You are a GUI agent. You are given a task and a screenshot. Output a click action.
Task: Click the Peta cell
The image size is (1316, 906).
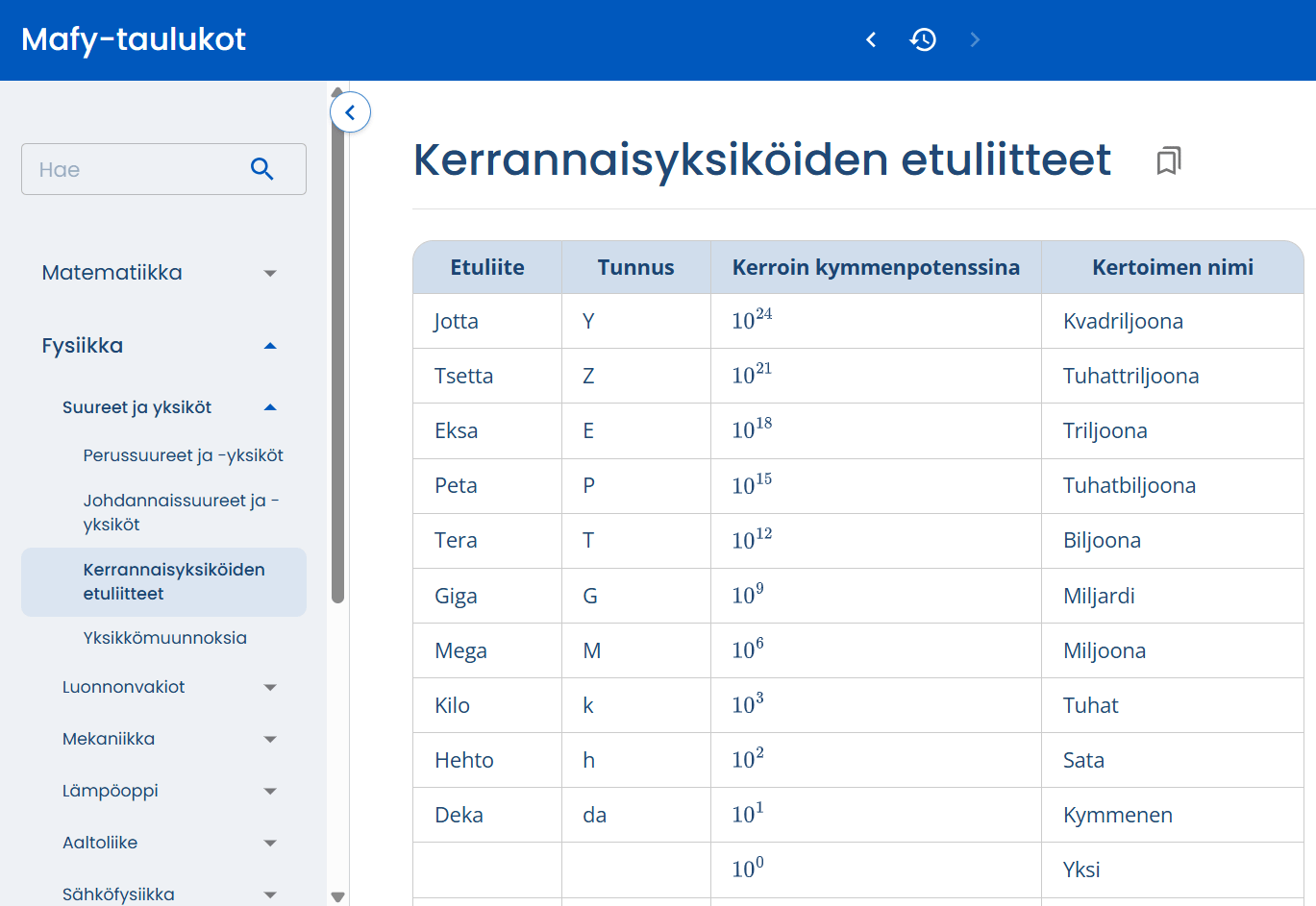pos(487,485)
